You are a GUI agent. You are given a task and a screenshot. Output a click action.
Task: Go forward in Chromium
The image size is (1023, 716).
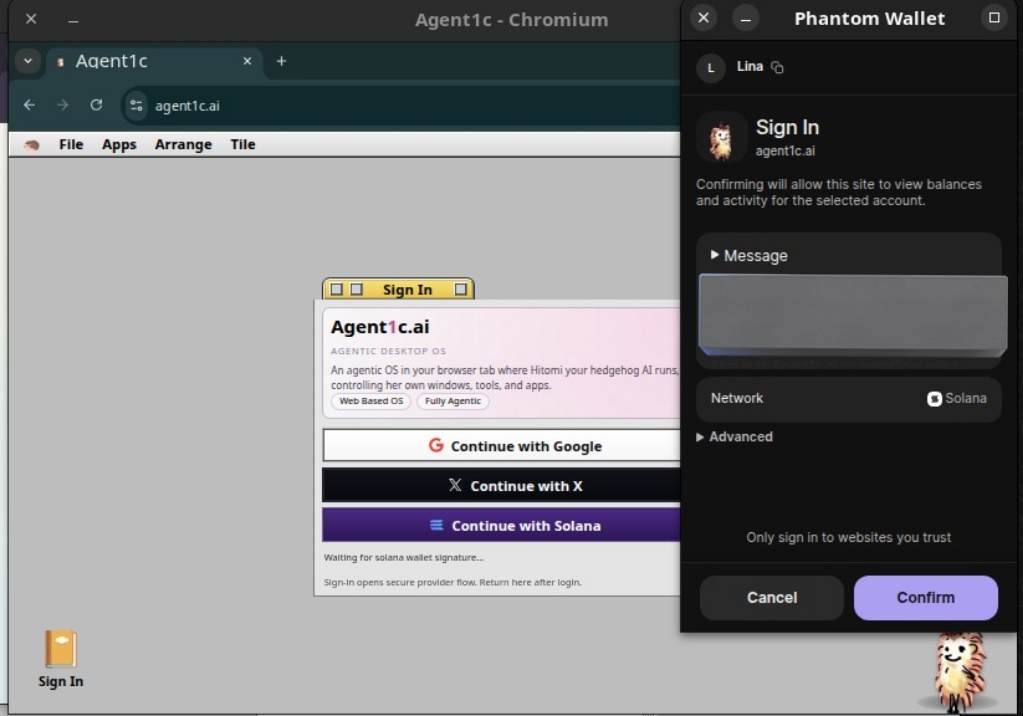pyautogui.click(x=63, y=105)
